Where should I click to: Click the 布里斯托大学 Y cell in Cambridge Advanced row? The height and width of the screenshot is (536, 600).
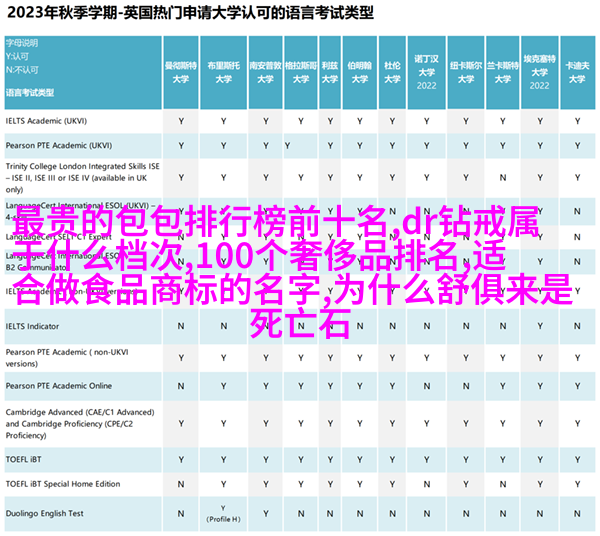coord(223,424)
